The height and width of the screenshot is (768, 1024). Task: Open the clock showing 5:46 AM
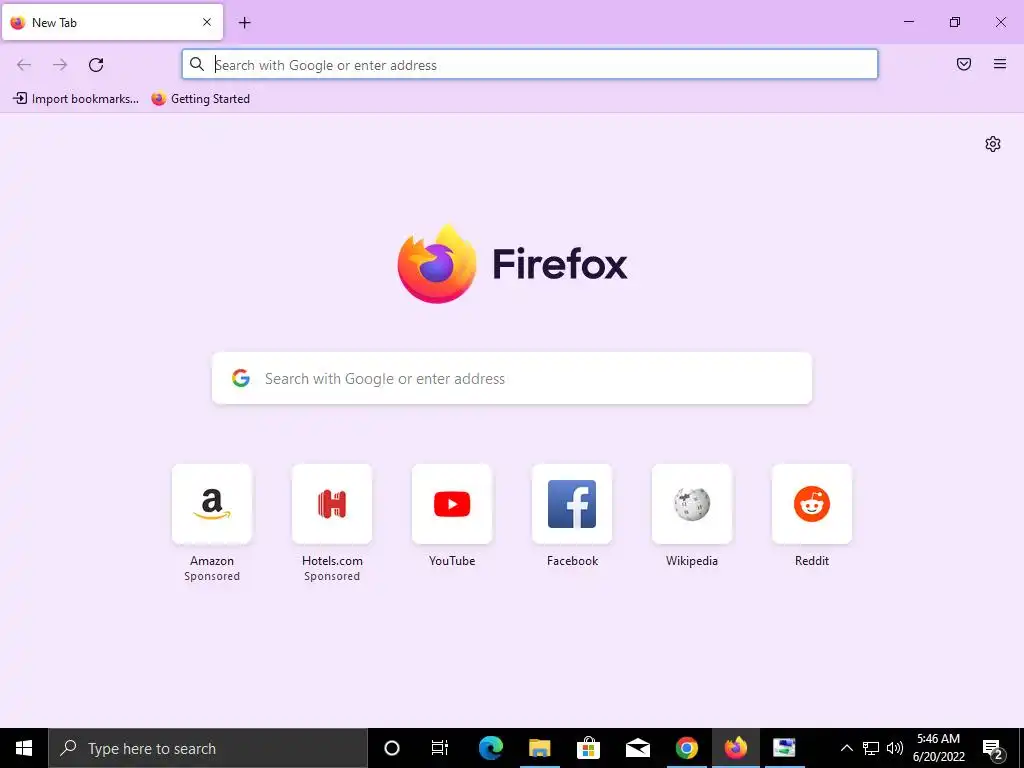[938, 748]
